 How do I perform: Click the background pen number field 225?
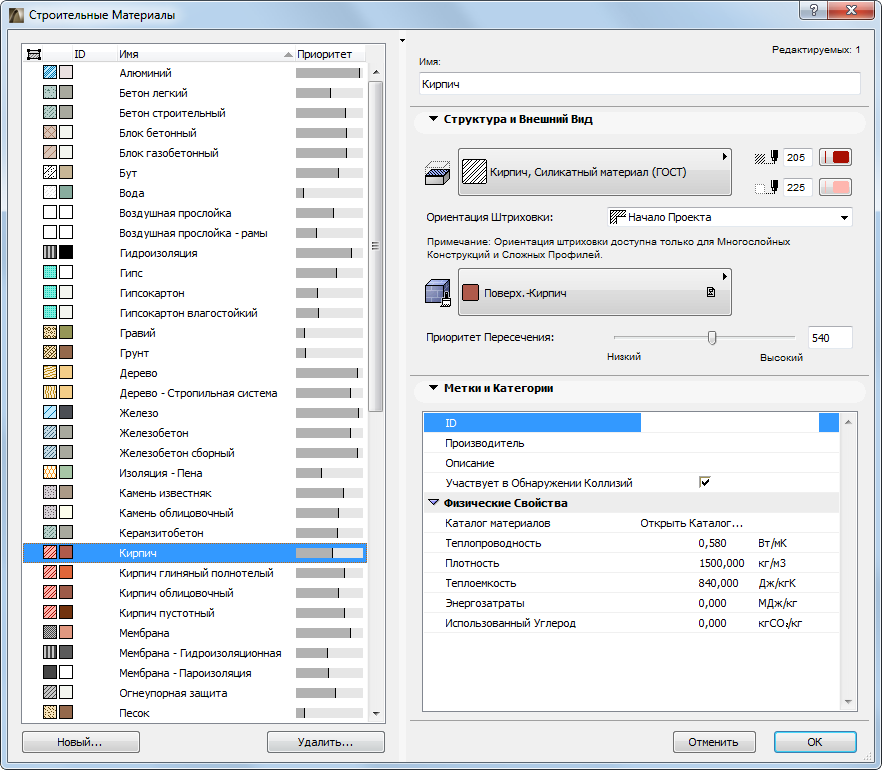tap(798, 187)
